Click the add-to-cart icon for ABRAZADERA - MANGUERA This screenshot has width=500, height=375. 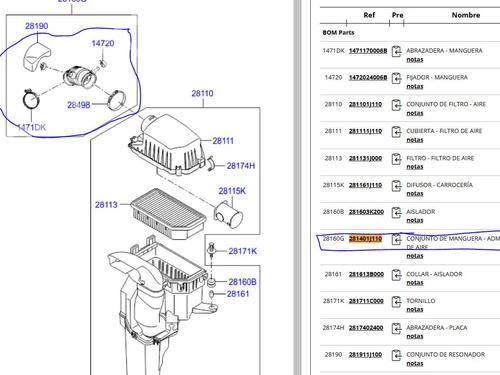396,51
